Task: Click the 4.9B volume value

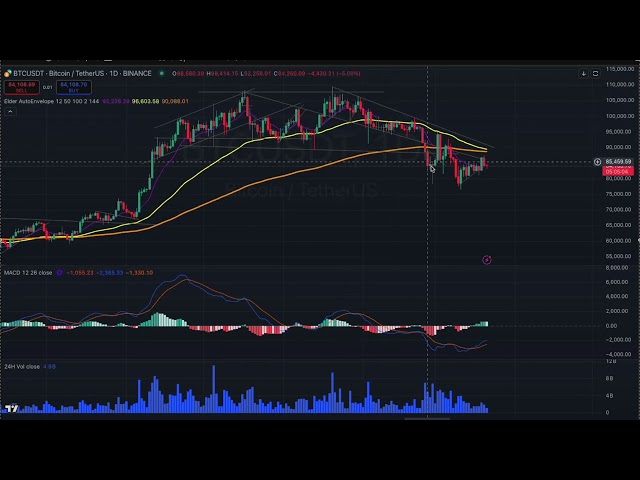Action: [49, 367]
